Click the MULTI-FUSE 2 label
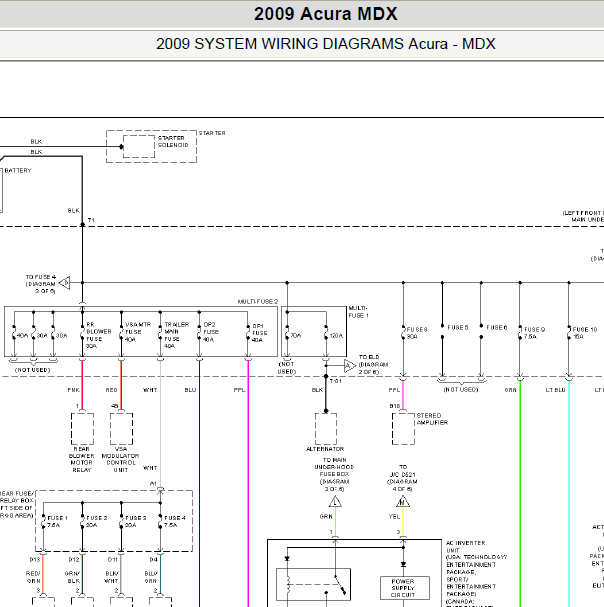The width and height of the screenshot is (604, 607). point(257,302)
